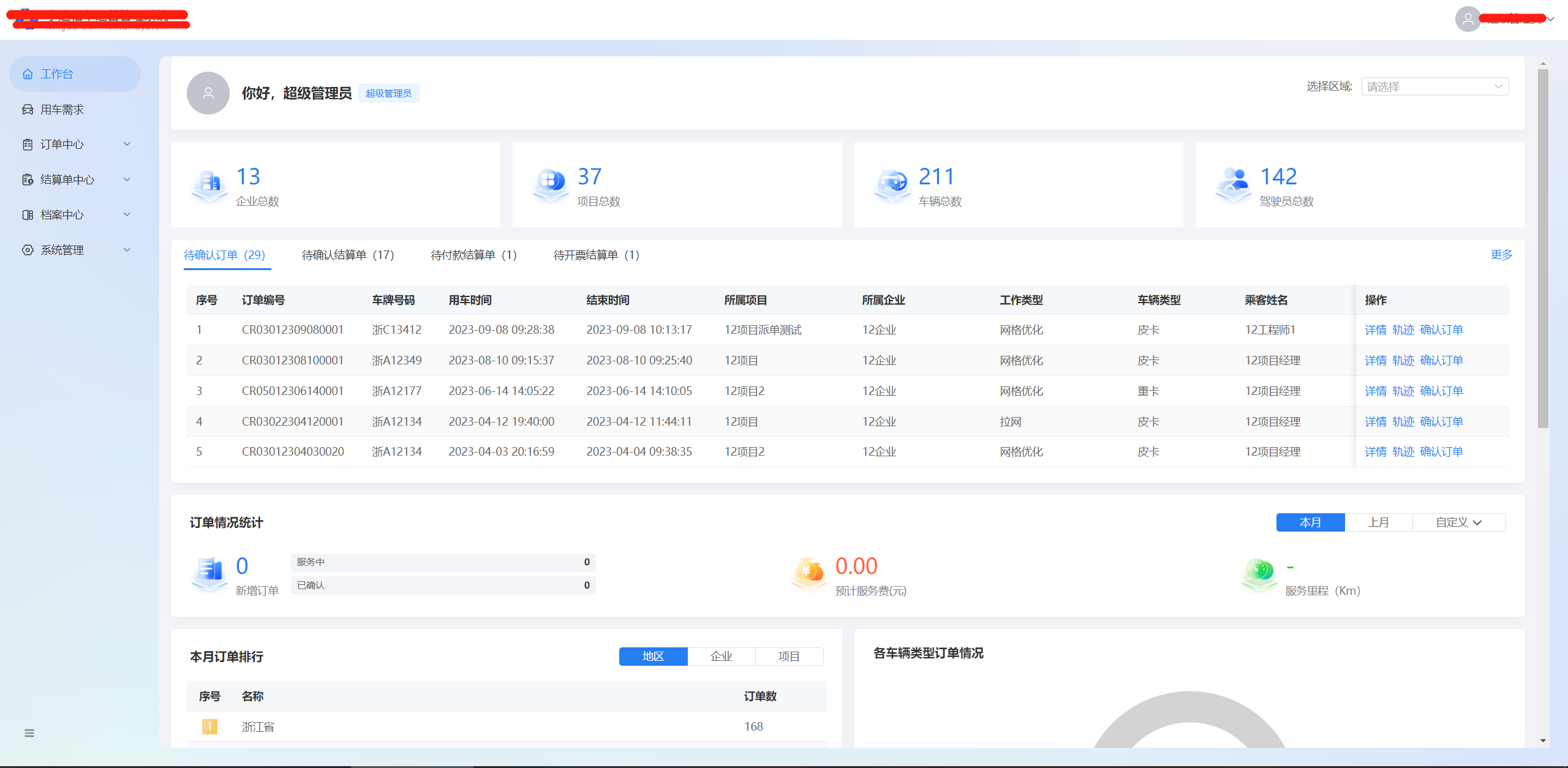Click the 企业总数 building icon
The image size is (1568, 768).
click(210, 186)
